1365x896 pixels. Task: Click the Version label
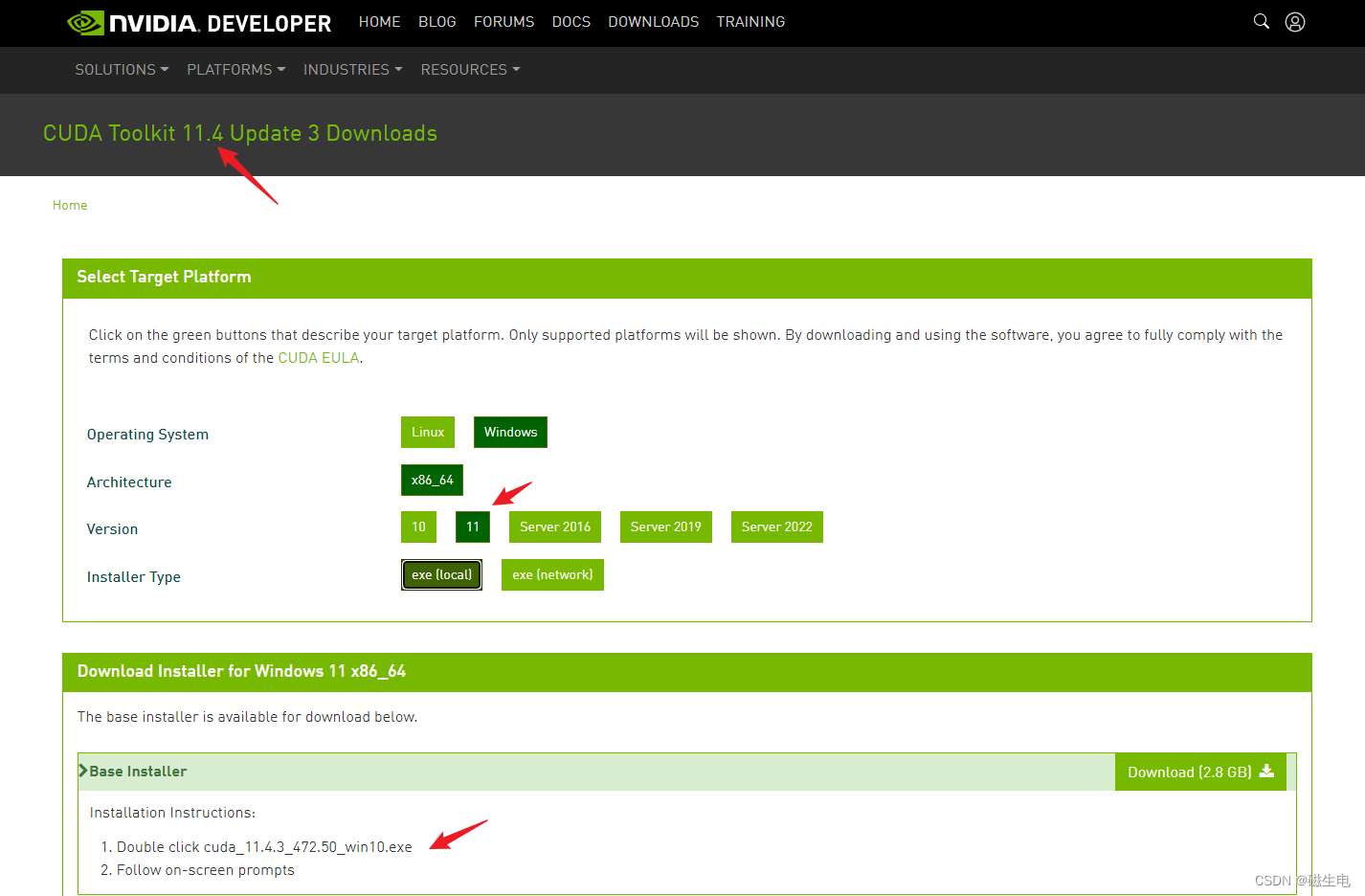click(112, 529)
